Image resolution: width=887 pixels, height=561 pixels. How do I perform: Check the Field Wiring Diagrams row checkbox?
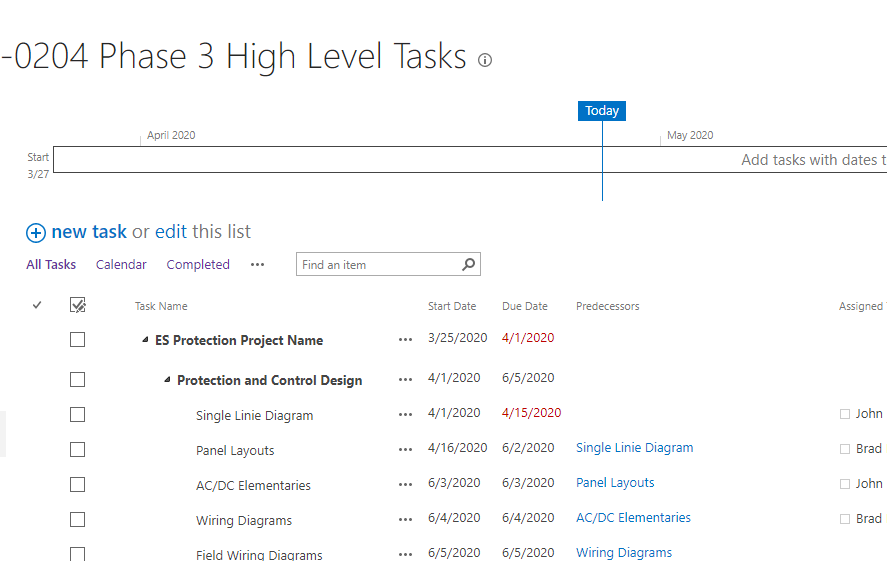pos(77,554)
